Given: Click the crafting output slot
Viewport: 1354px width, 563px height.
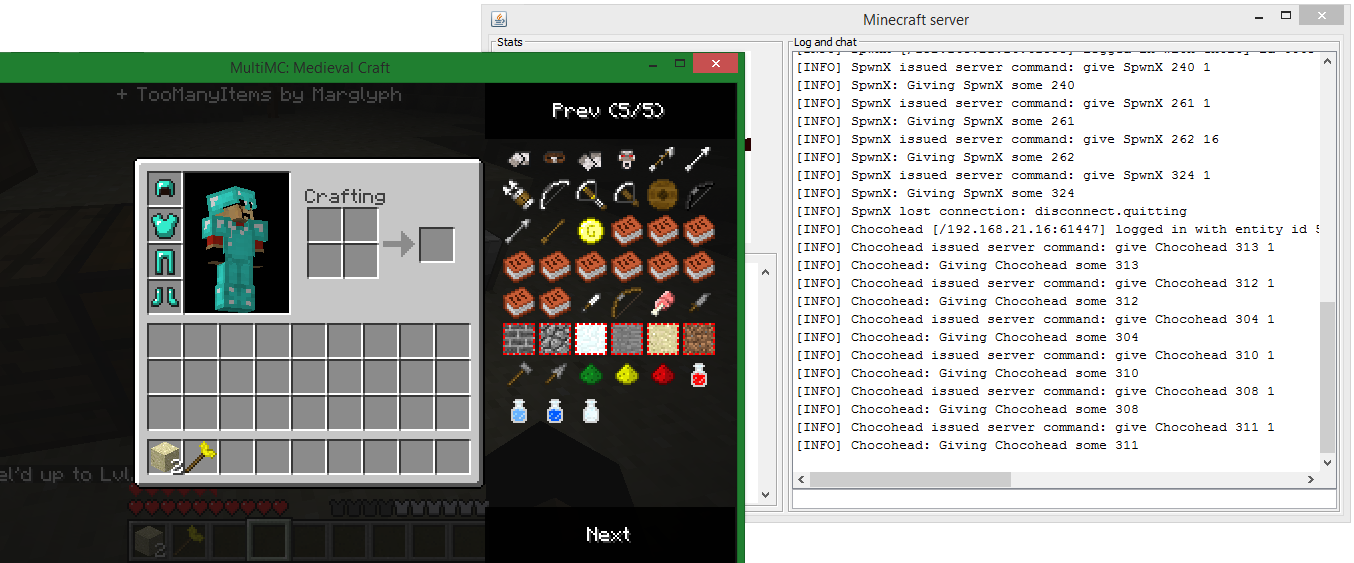Looking at the screenshot, I should pyautogui.click(x=437, y=244).
